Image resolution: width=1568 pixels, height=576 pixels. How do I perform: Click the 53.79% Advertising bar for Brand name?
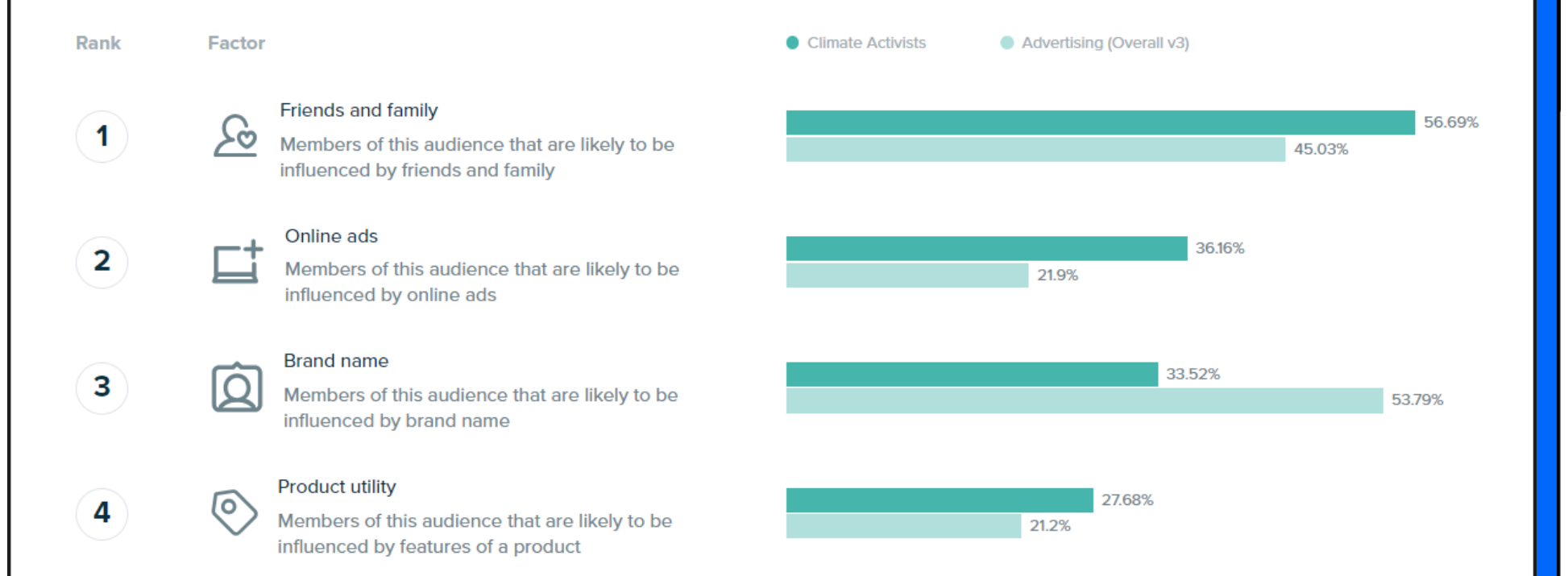tap(1084, 400)
